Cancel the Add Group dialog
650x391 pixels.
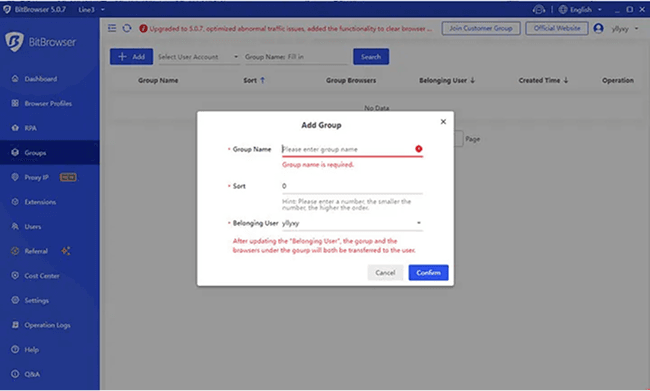pyautogui.click(x=385, y=272)
